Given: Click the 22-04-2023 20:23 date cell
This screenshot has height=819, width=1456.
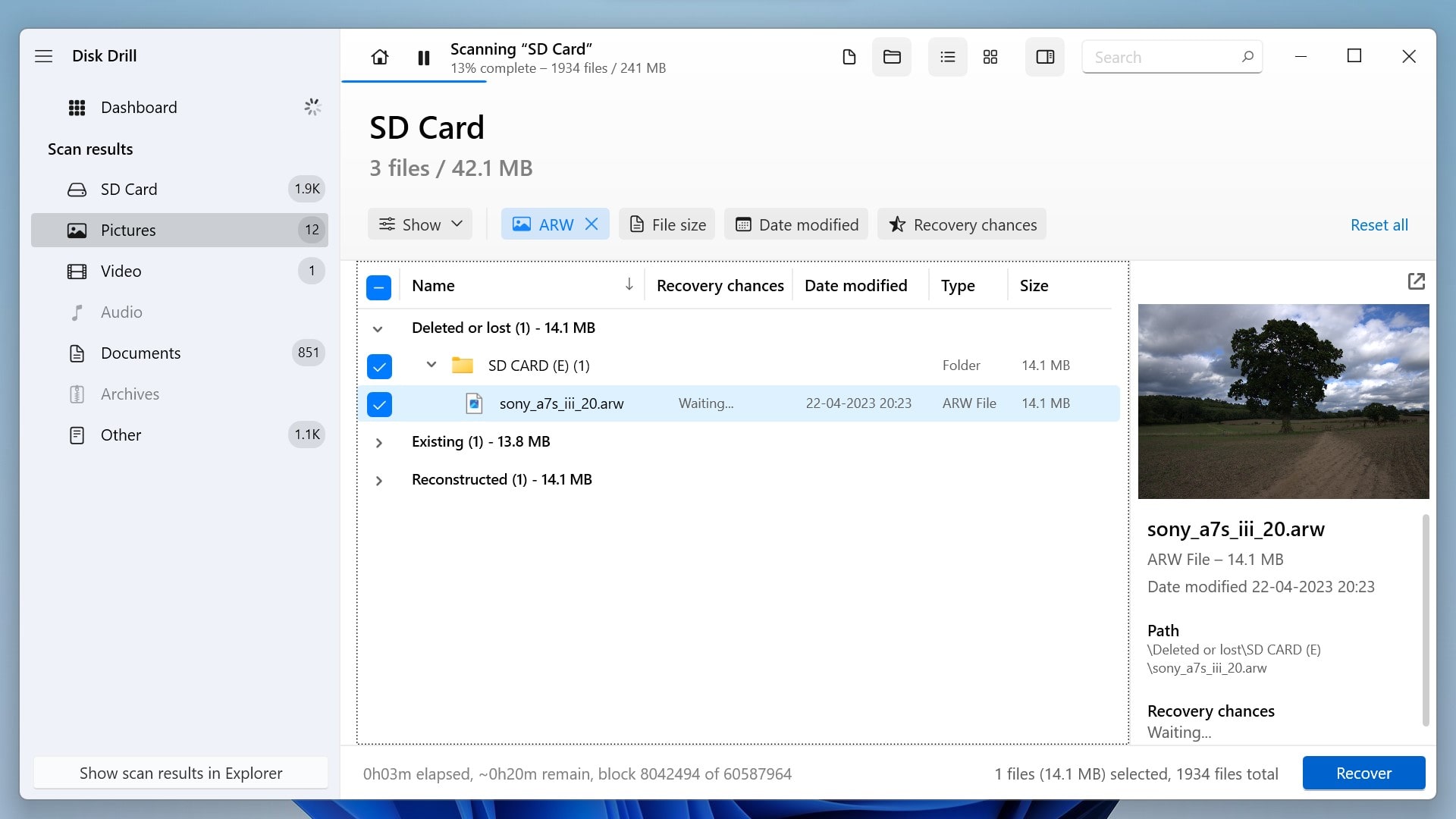Looking at the screenshot, I should [x=858, y=403].
